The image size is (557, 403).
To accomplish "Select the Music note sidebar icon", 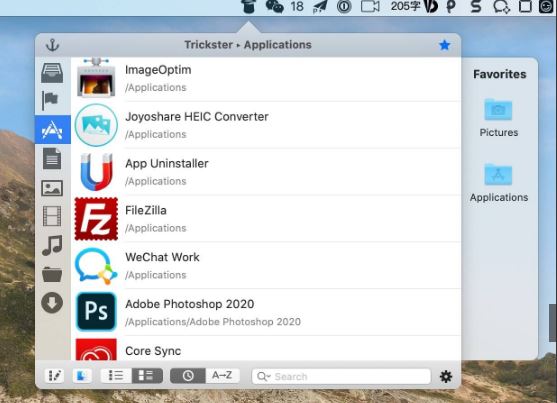I will click(x=52, y=245).
